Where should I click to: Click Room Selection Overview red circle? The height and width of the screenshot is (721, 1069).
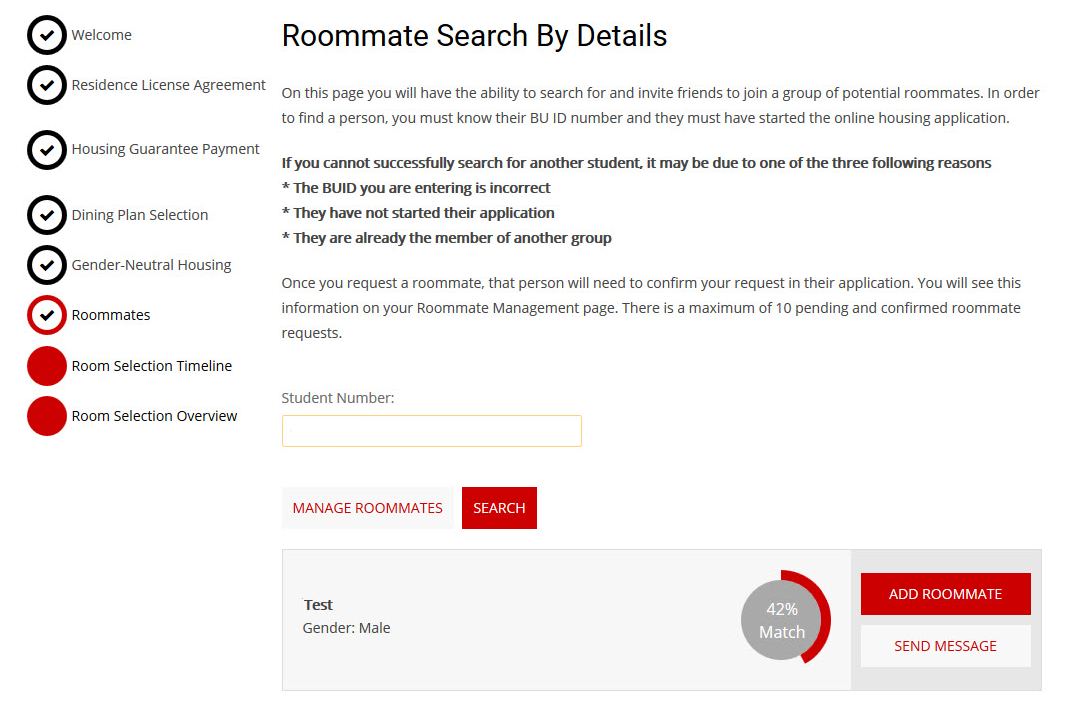46,416
